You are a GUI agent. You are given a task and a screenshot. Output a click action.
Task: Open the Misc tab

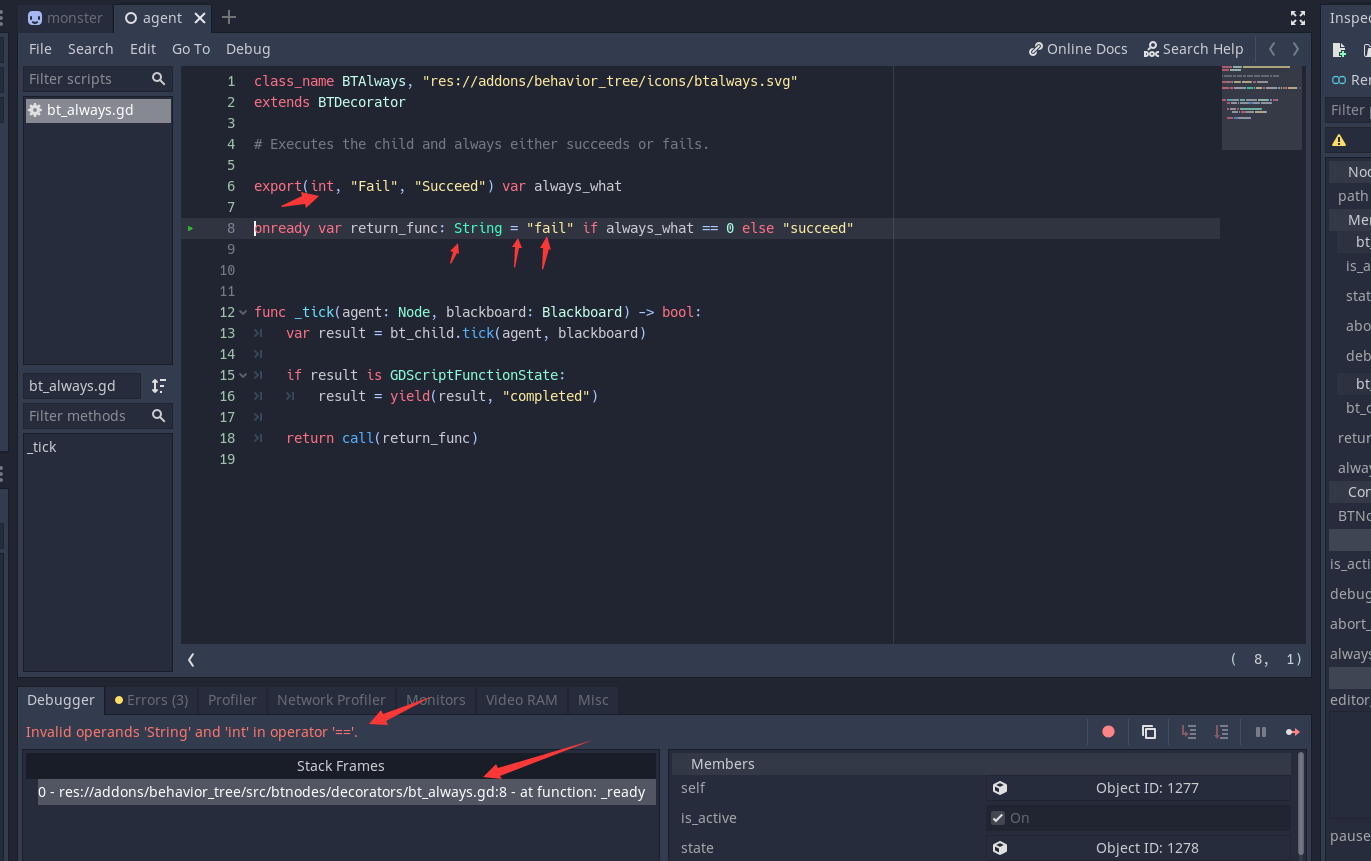593,700
